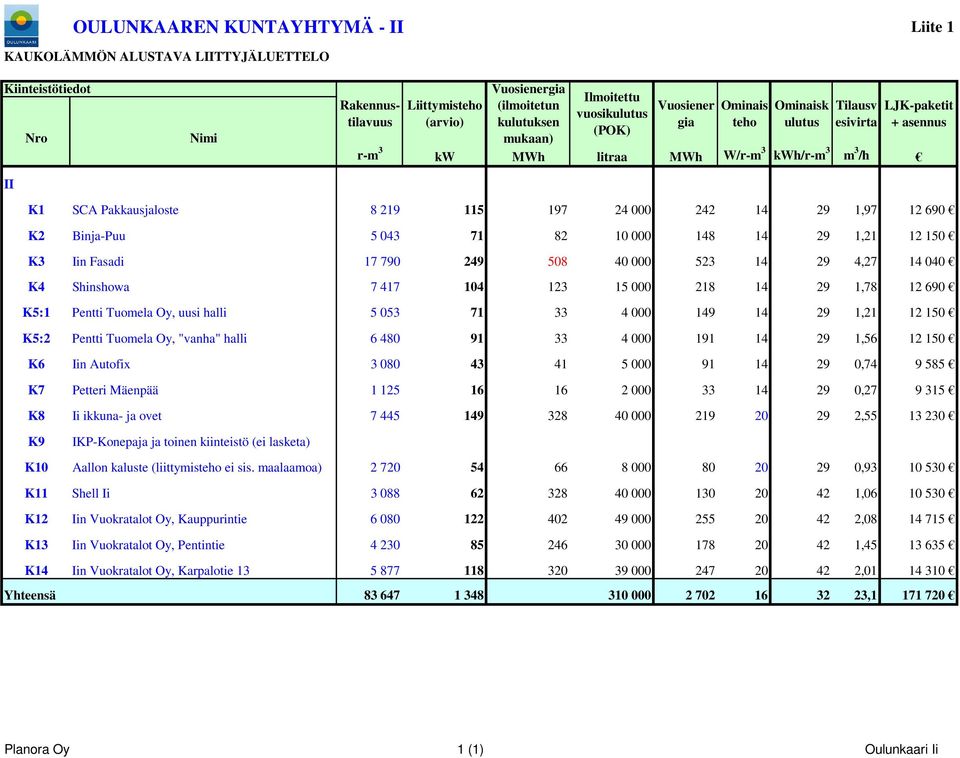Click the Oulunkaari logo in the header
Viewport: 960px width, 758px height.
coord(21,25)
